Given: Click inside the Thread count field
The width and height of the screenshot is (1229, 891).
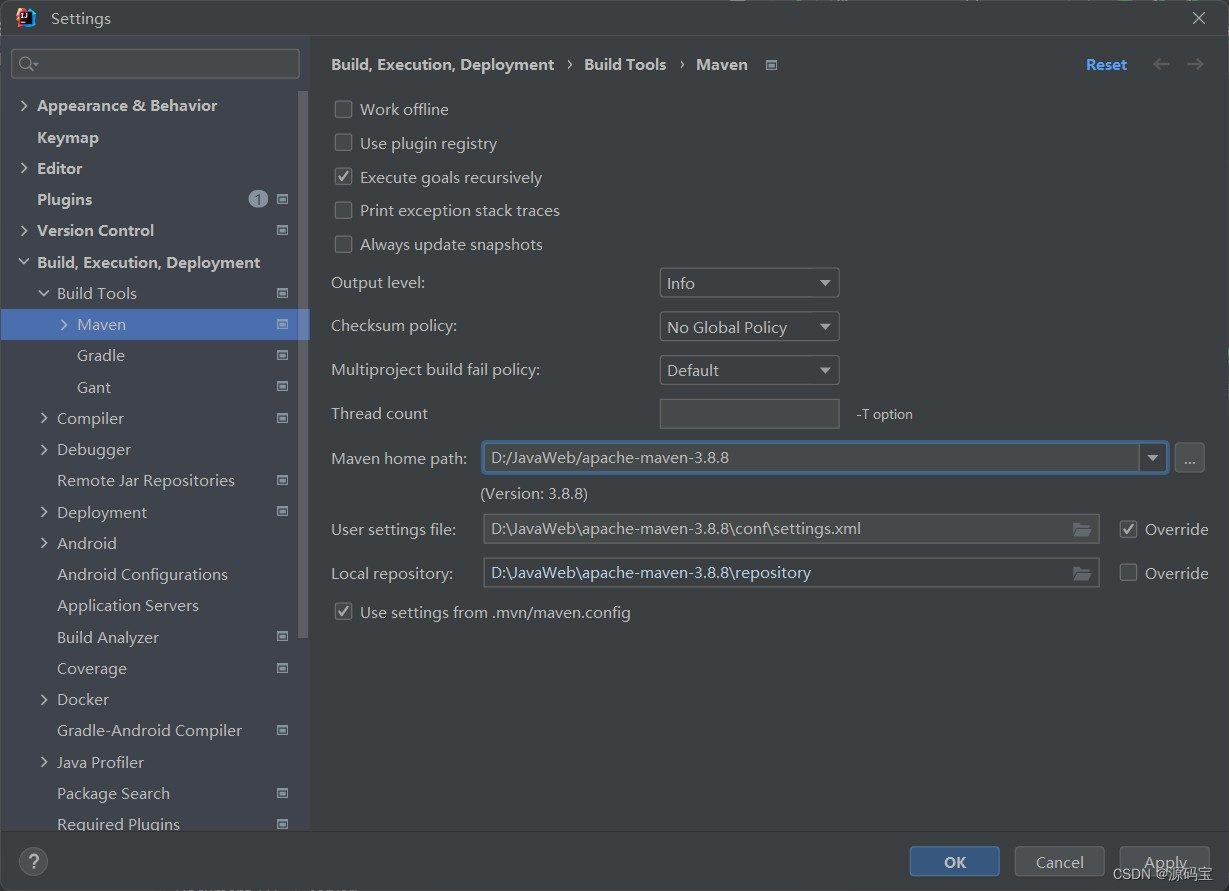Looking at the screenshot, I should coord(749,413).
